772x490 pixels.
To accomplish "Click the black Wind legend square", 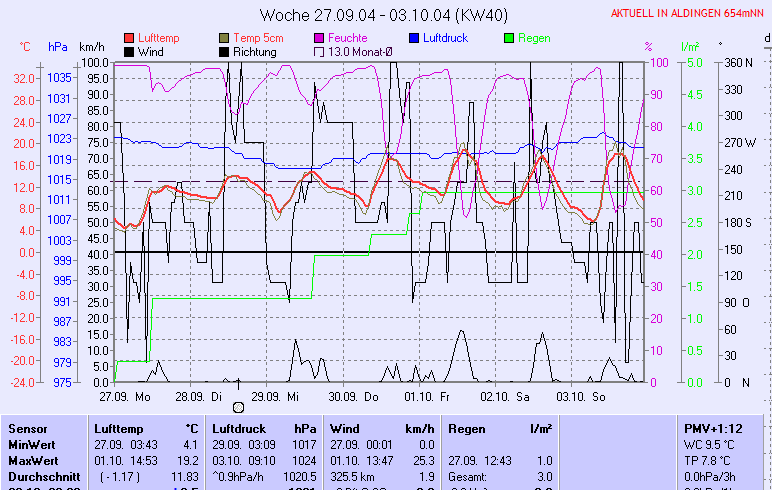I will coord(130,51).
